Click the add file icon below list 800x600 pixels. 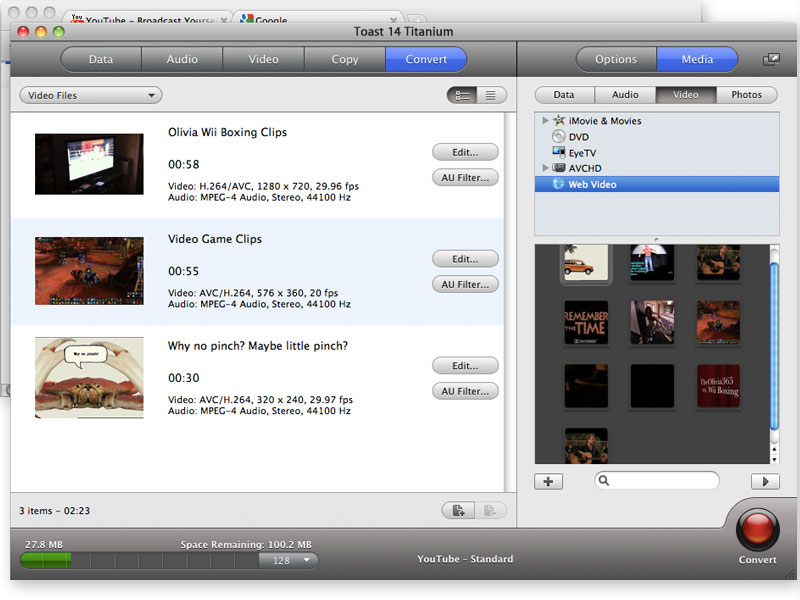458,511
